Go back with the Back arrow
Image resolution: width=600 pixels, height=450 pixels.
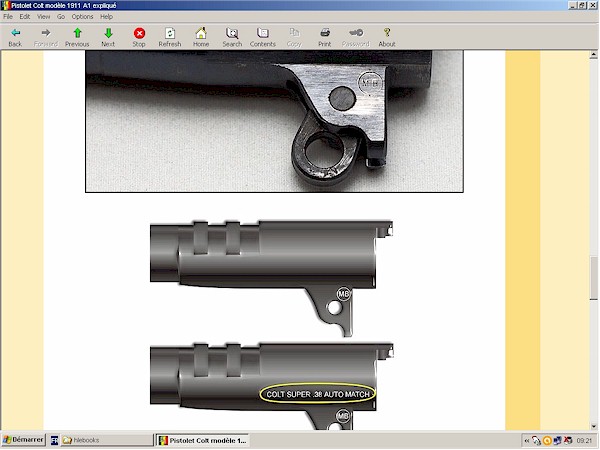pyautogui.click(x=15, y=38)
